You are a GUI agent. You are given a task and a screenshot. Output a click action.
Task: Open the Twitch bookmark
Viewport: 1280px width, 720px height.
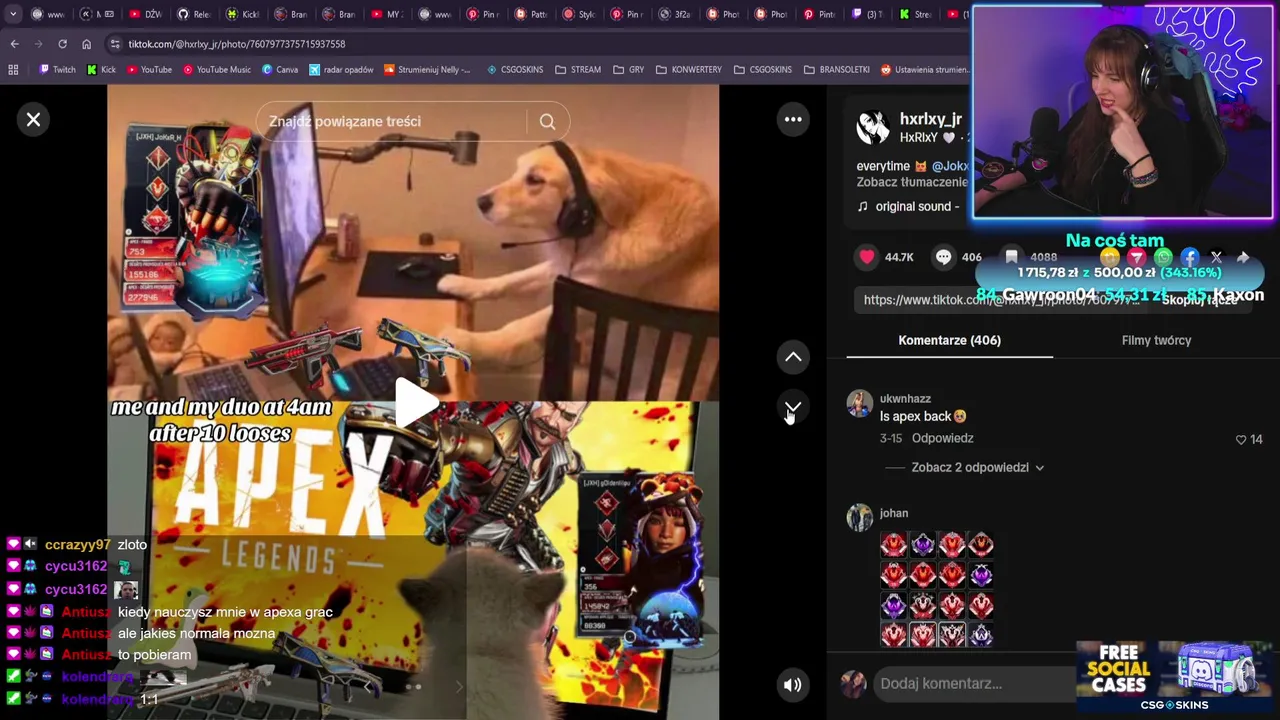click(57, 70)
